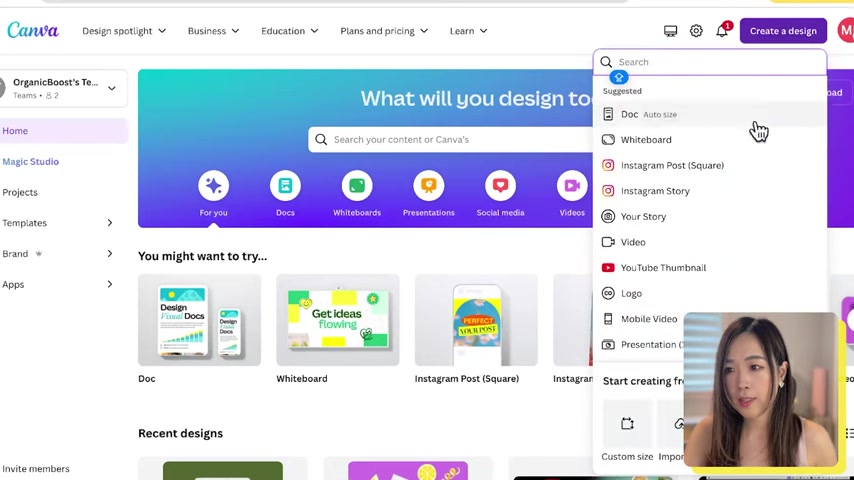Image resolution: width=854 pixels, height=480 pixels.
Task: Click the Create a design button
Action: pos(783,31)
